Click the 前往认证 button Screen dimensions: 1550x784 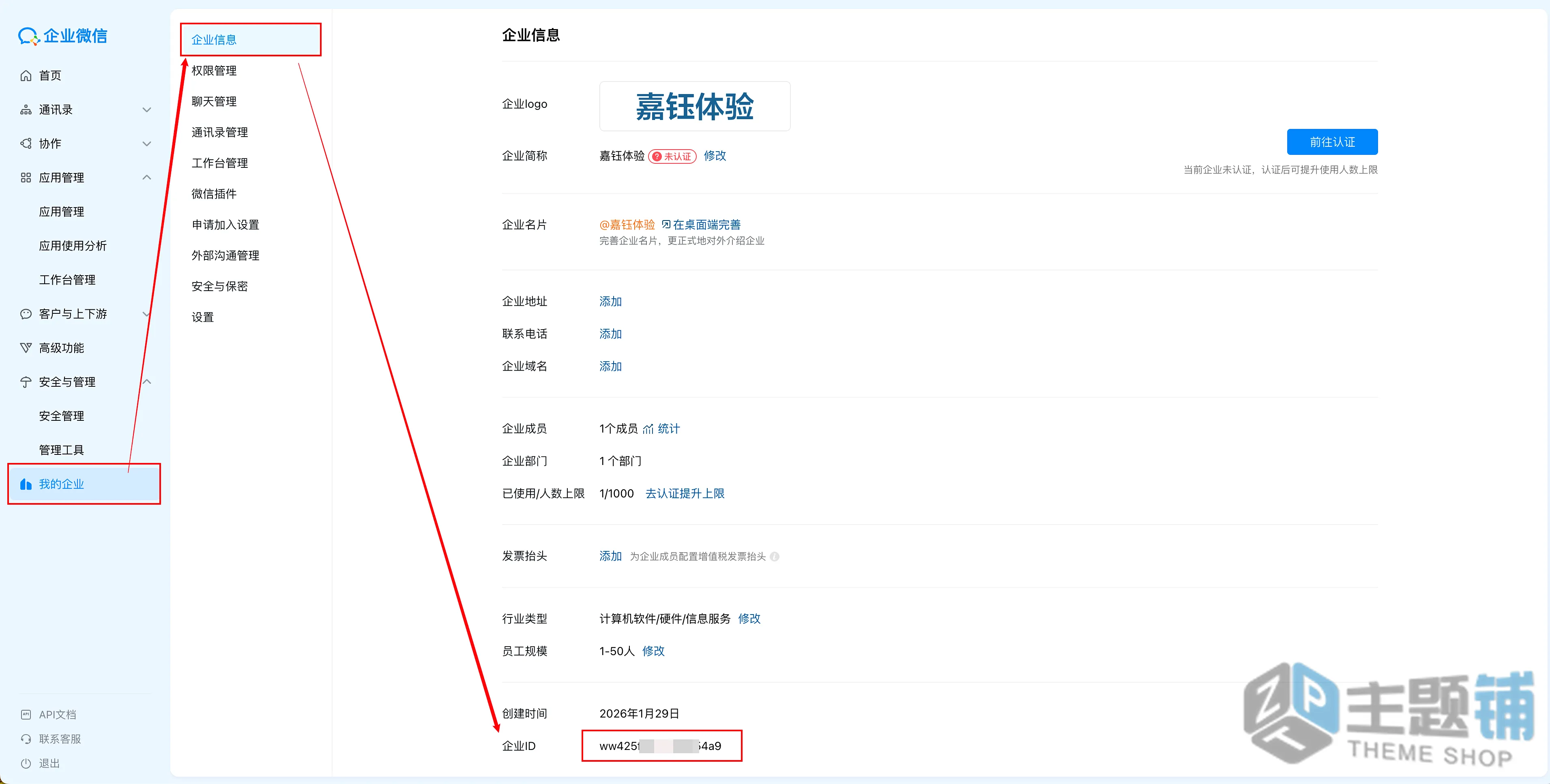point(1332,142)
